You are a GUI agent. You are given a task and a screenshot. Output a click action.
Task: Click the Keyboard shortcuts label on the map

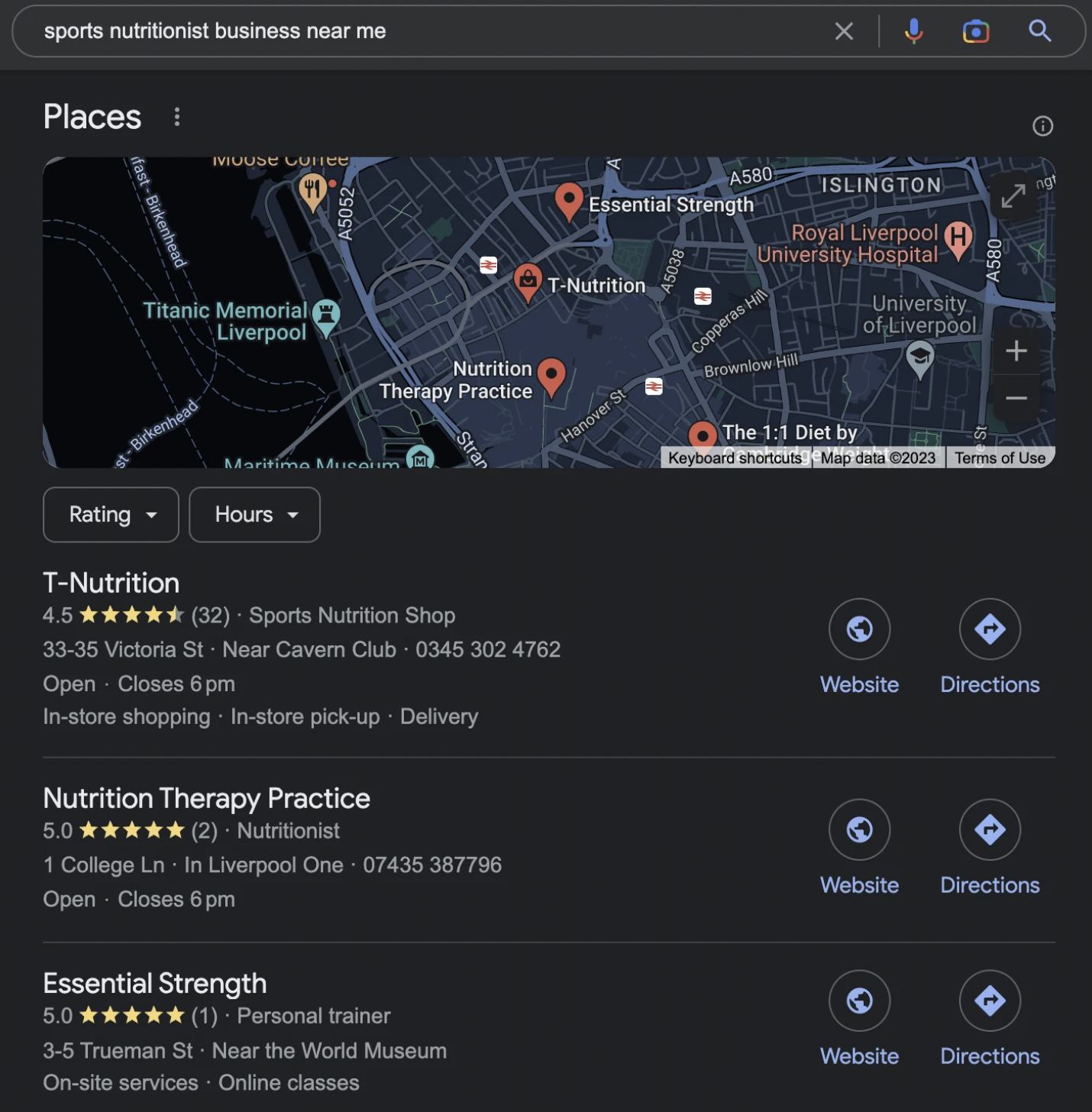pos(734,458)
